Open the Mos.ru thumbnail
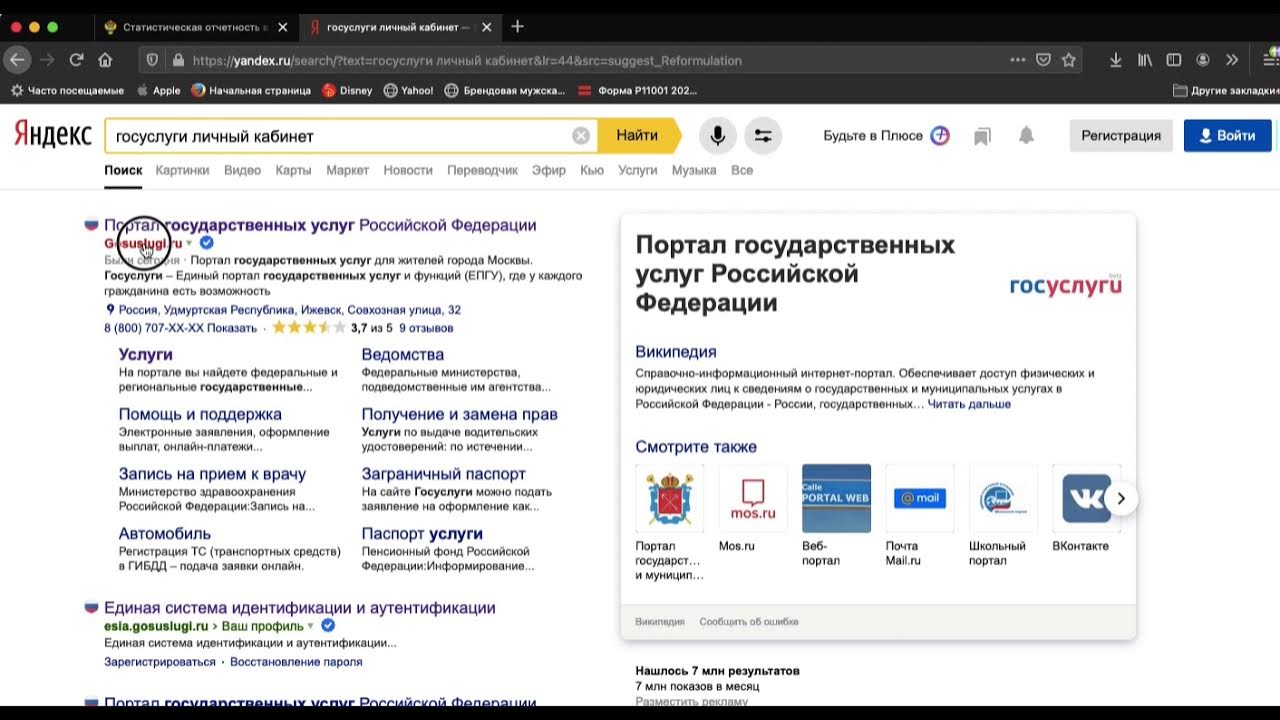The width and height of the screenshot is (1280, 720). point(753,498)
